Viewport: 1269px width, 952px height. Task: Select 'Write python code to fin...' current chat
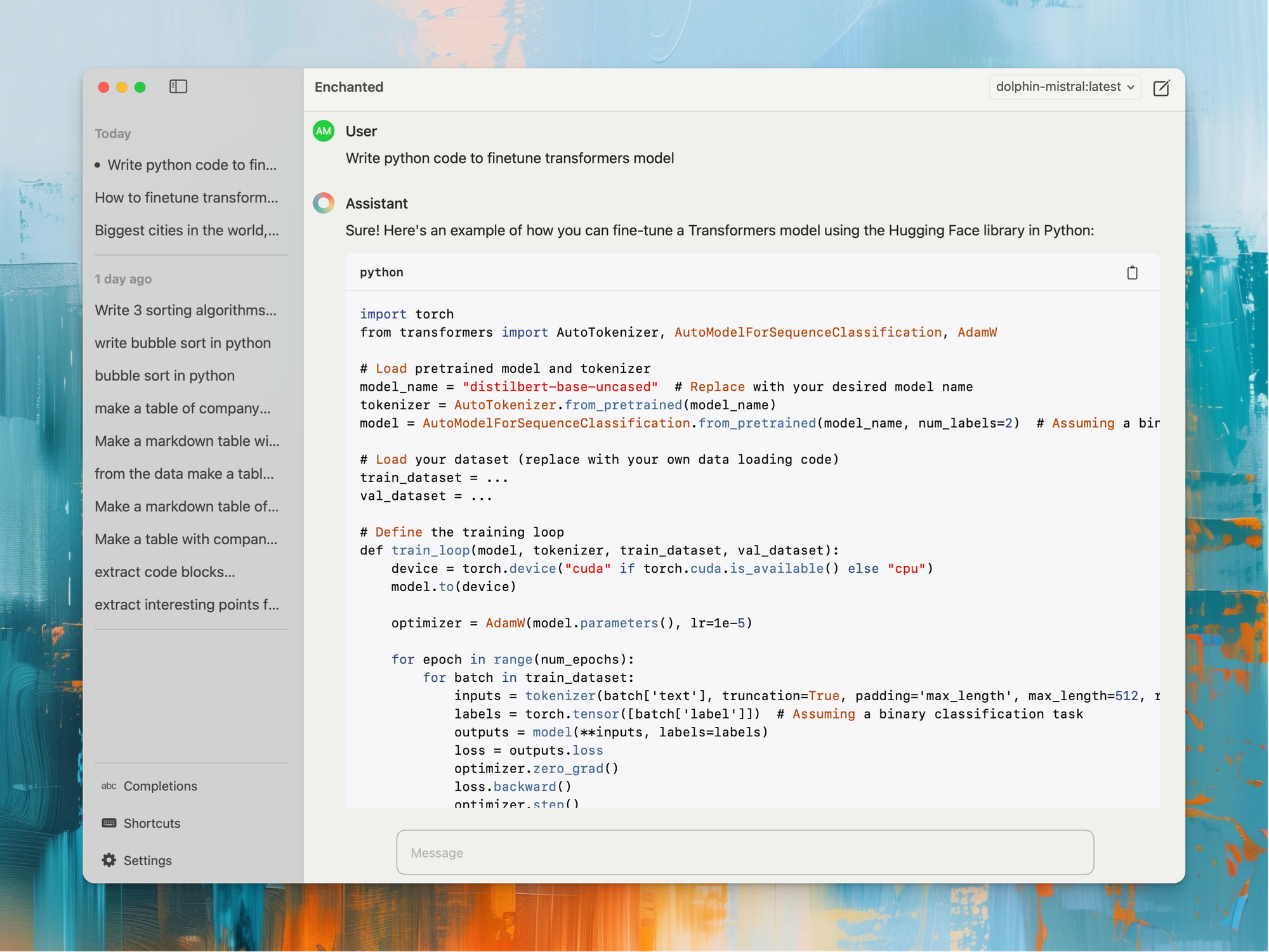coord(192,165)
